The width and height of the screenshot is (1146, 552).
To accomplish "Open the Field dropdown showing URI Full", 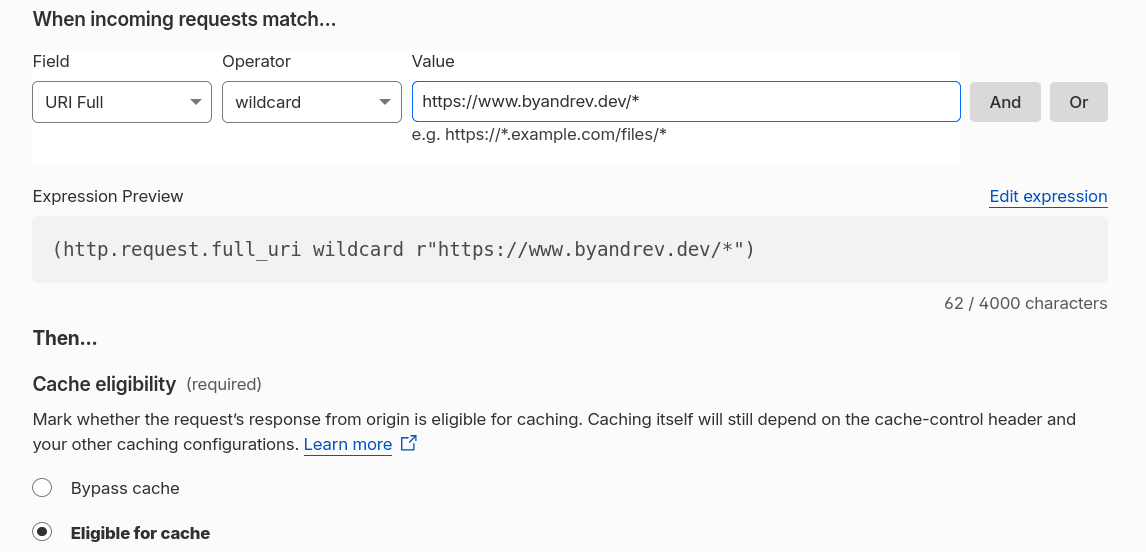I will tap(122, 102).
